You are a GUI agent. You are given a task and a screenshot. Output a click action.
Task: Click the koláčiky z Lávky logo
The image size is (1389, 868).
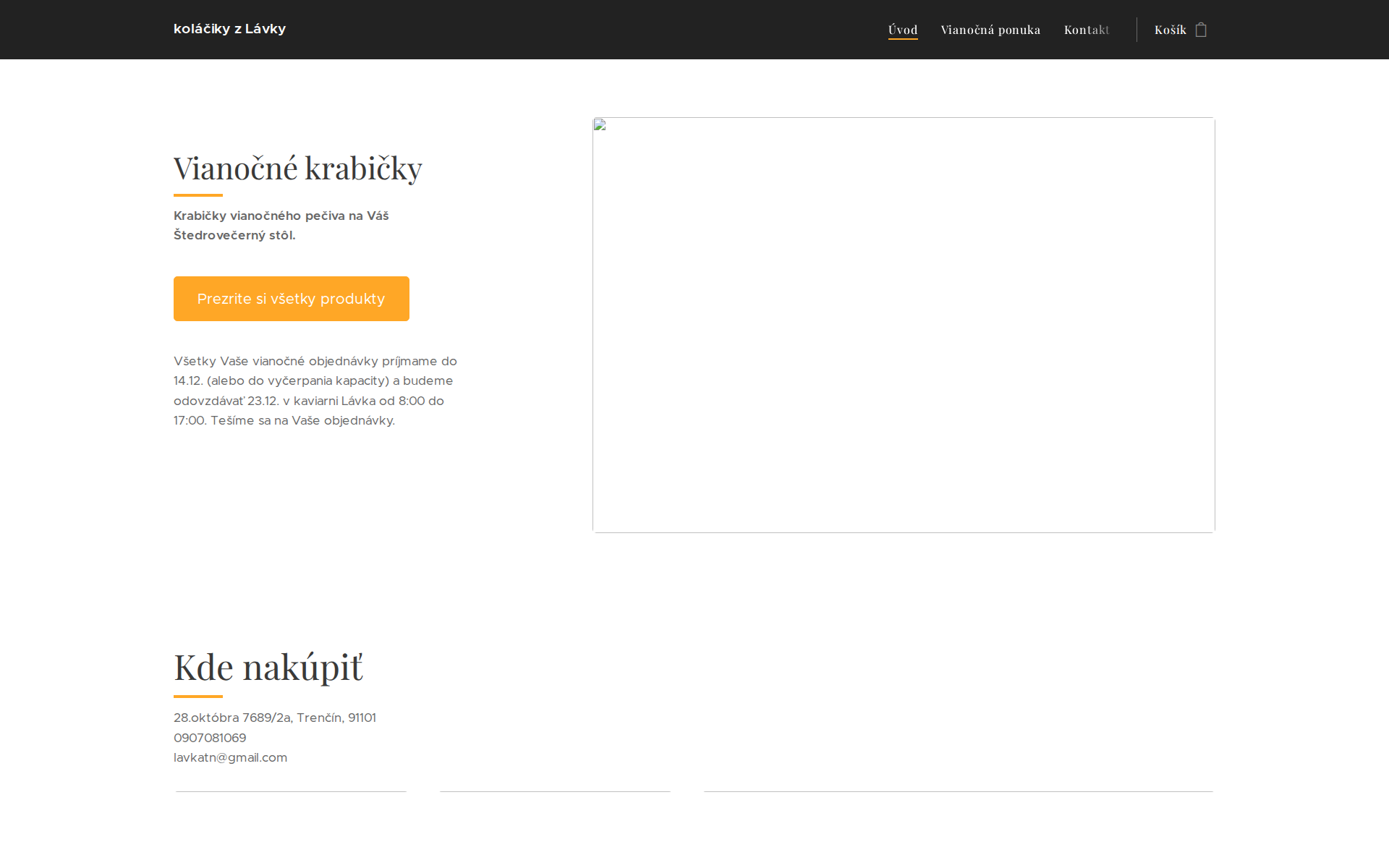pyautogui.click(x=229, y=29)
